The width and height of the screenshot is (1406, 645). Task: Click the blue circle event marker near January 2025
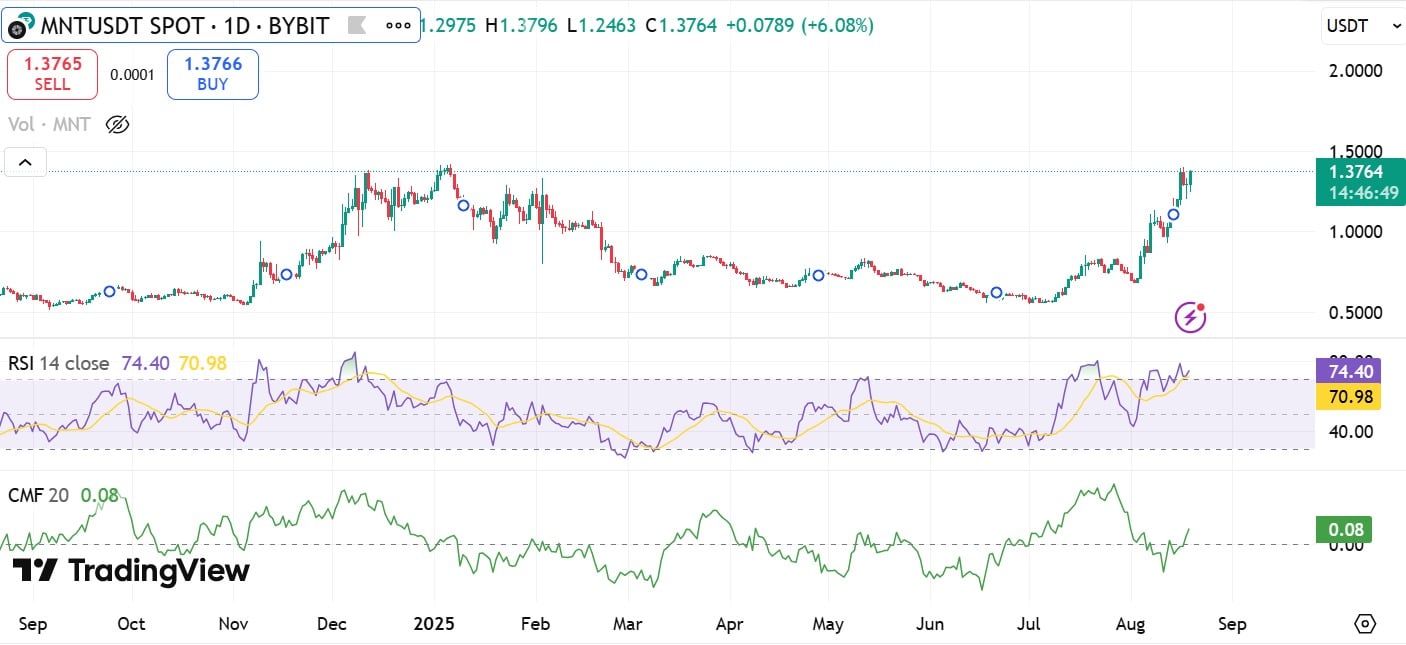(463, 205)
